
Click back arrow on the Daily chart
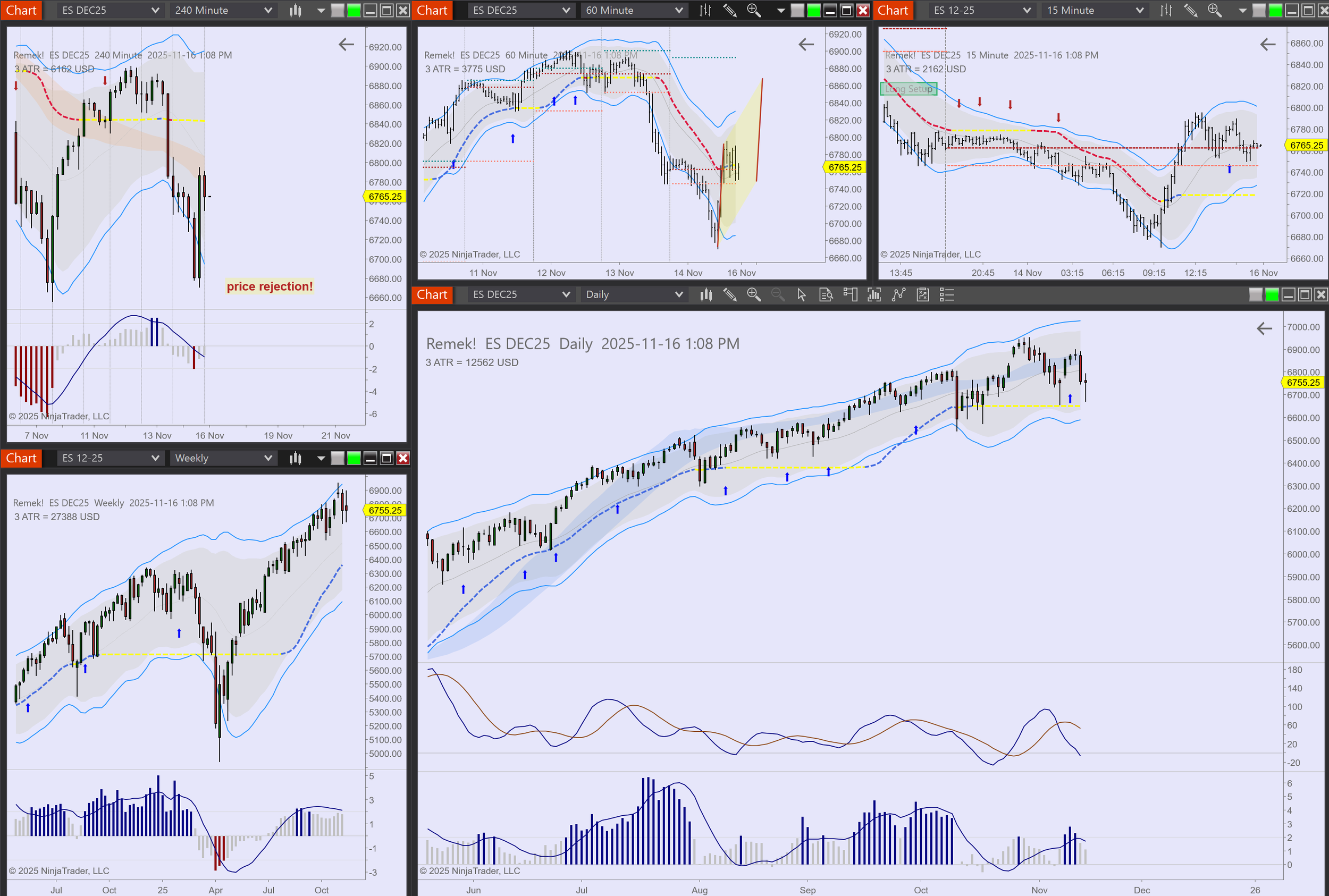tap(1264, 328)
